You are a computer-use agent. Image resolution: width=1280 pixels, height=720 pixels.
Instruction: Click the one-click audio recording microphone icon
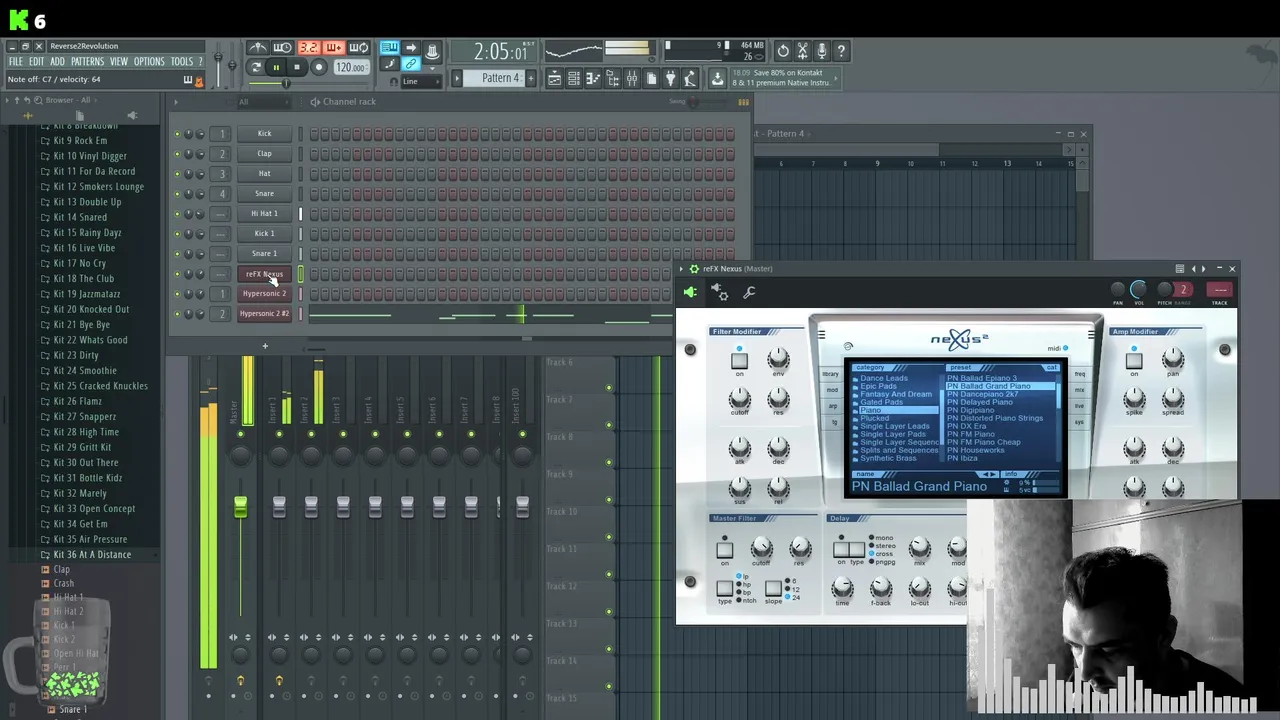click(821, 51)
